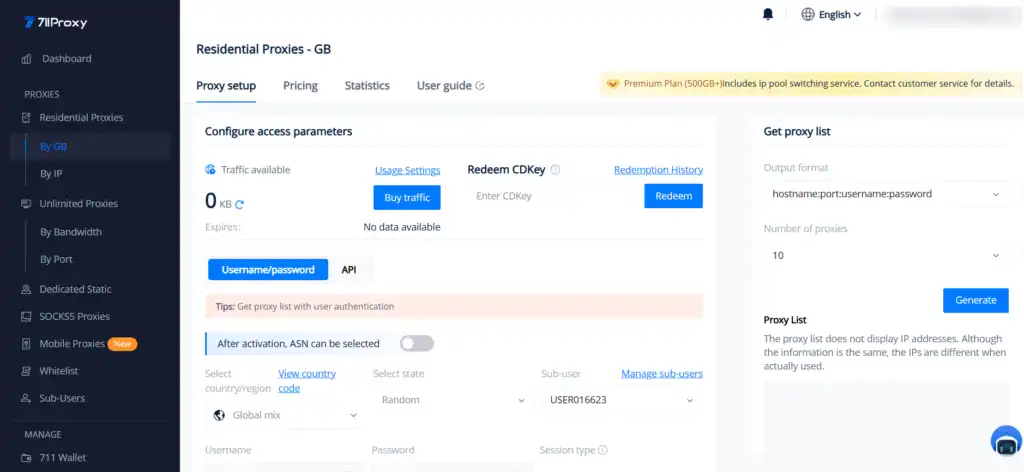Click the No data available text
The height and width of the screenshot is (472, 1024).
pos(402,227)
